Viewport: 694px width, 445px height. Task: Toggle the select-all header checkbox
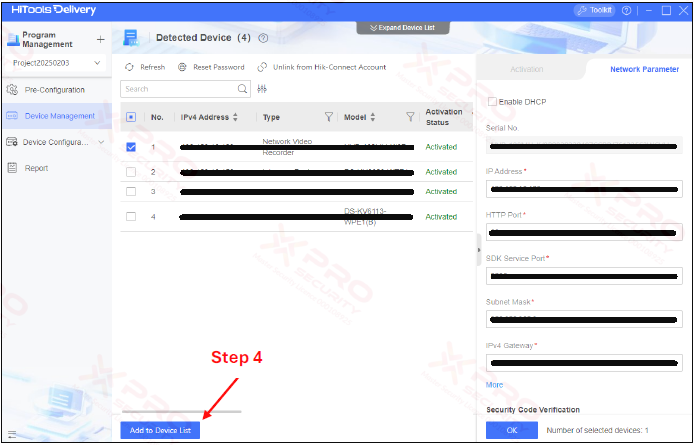tap(131, 117)
